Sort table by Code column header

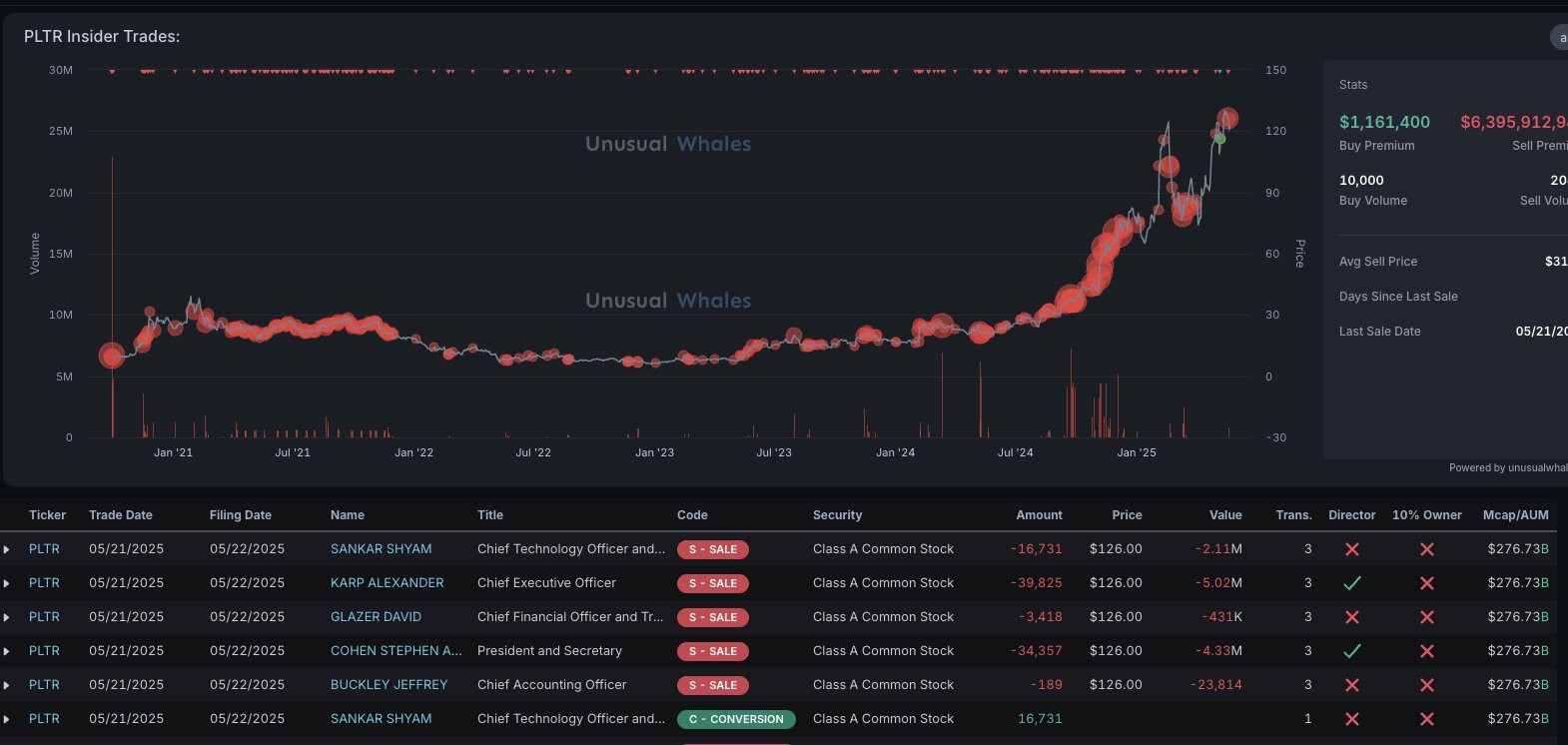(692, 515)
